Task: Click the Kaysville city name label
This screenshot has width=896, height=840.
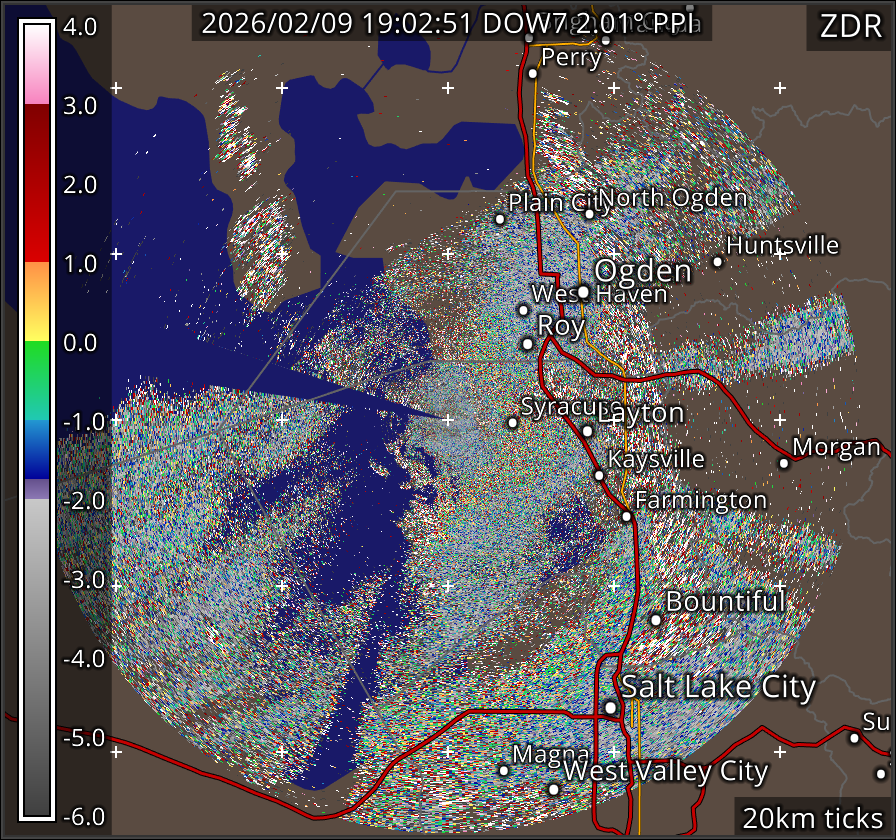Action: [656, 459]
